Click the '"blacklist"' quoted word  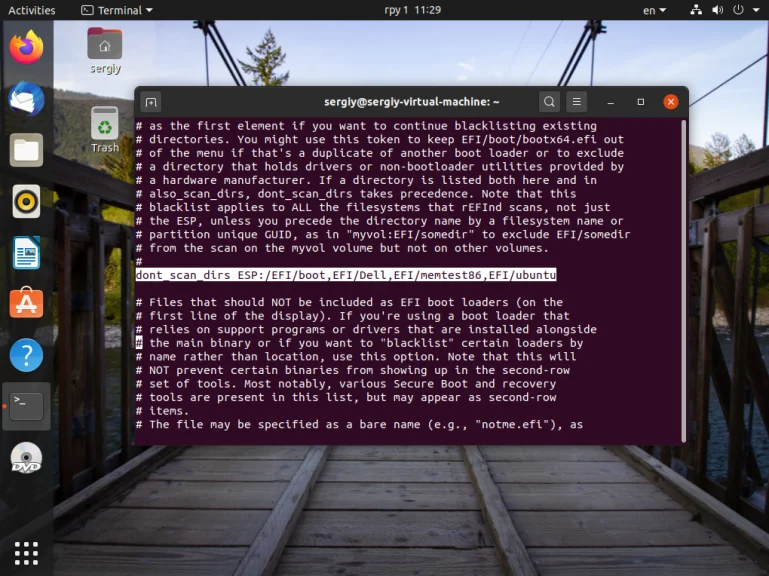(417, 343)
